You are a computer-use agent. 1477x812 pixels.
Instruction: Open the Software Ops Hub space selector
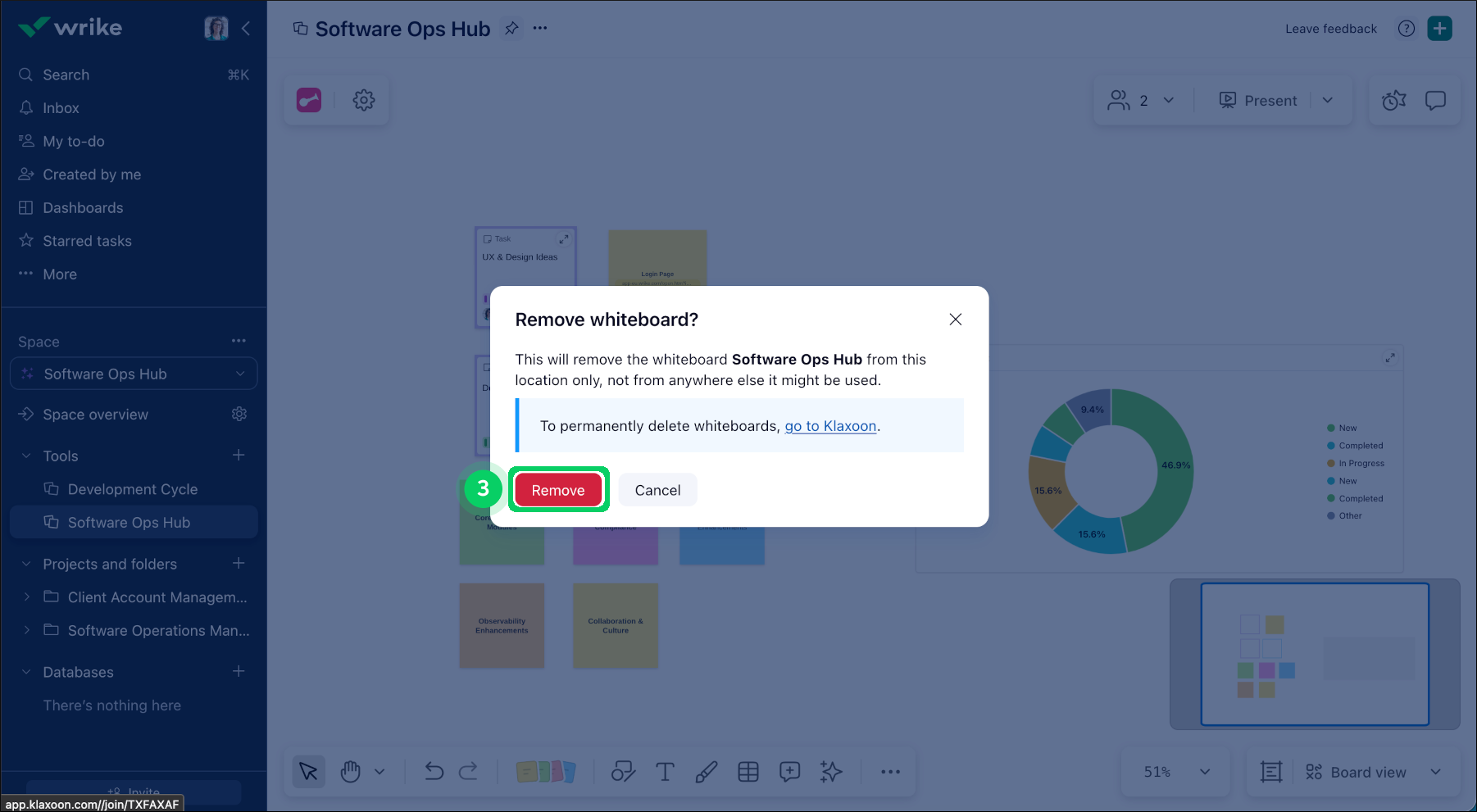pyautogui.click(x=134, y=374)
